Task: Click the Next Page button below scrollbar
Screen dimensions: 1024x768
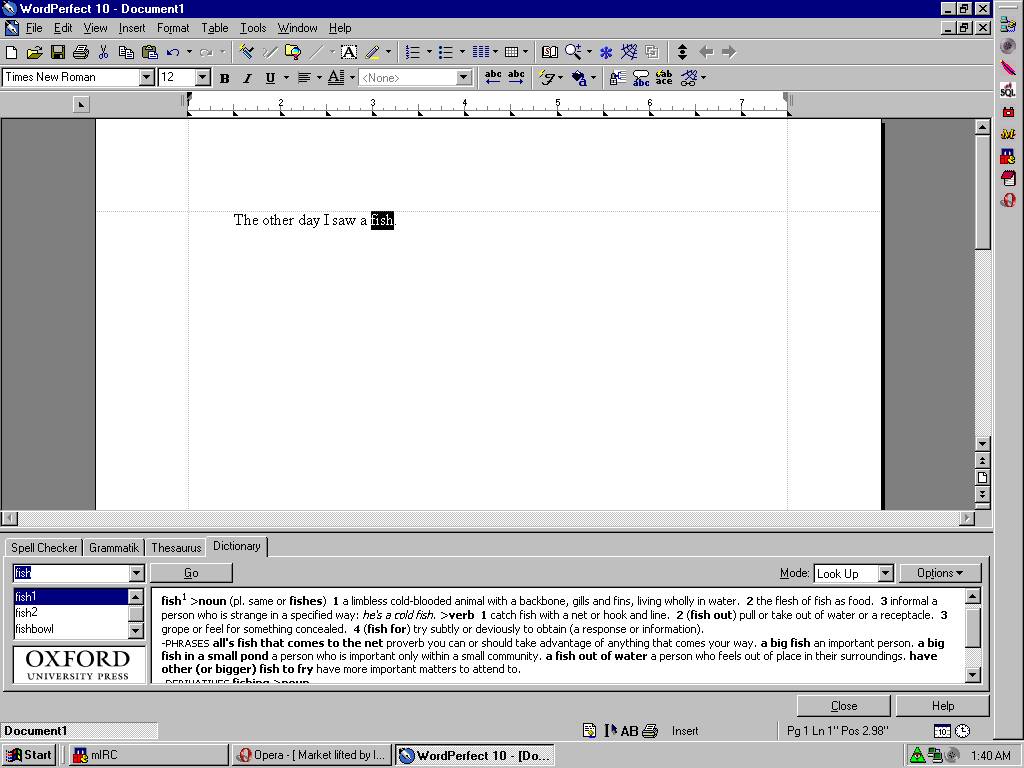Action: click(983, 494)
